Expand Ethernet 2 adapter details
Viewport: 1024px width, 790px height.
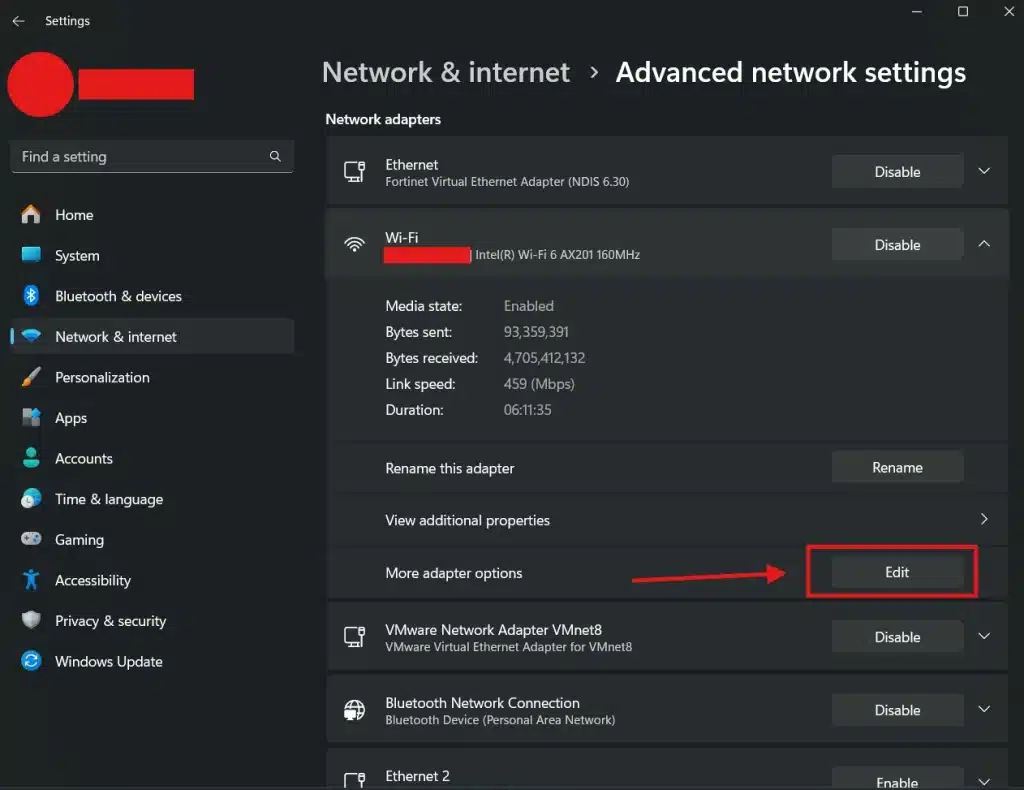tap(984, 782)
